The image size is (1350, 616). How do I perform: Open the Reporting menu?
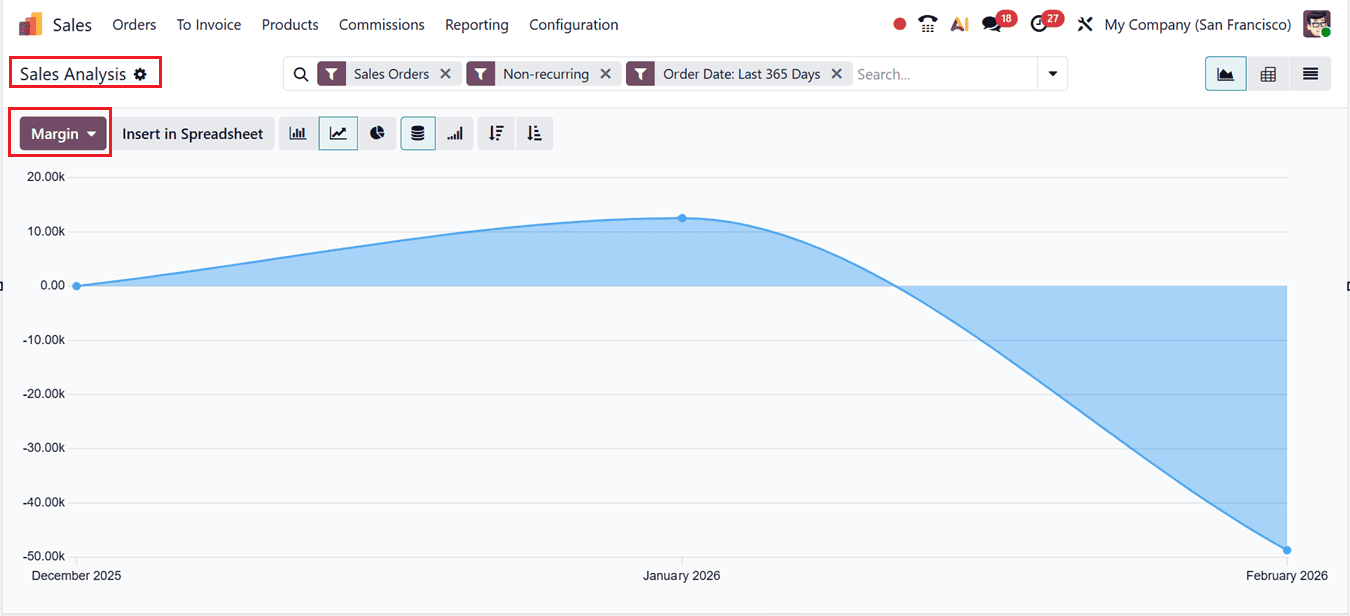click(x=477, y=24)
